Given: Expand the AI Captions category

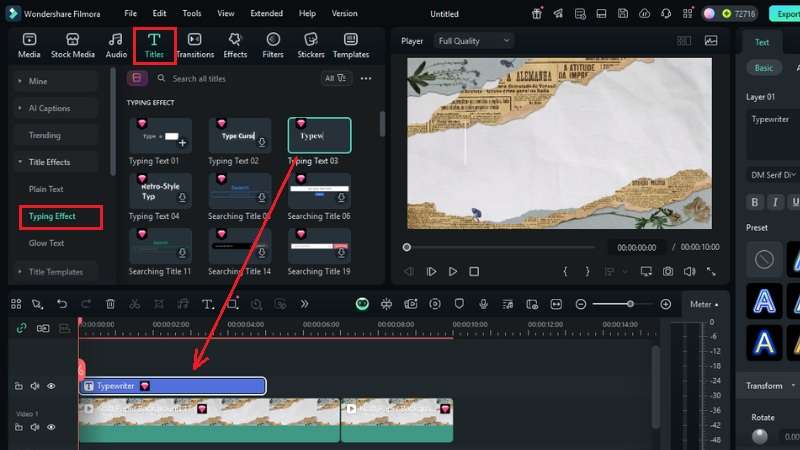Looking at the screenshot, I should pos(56,108).
